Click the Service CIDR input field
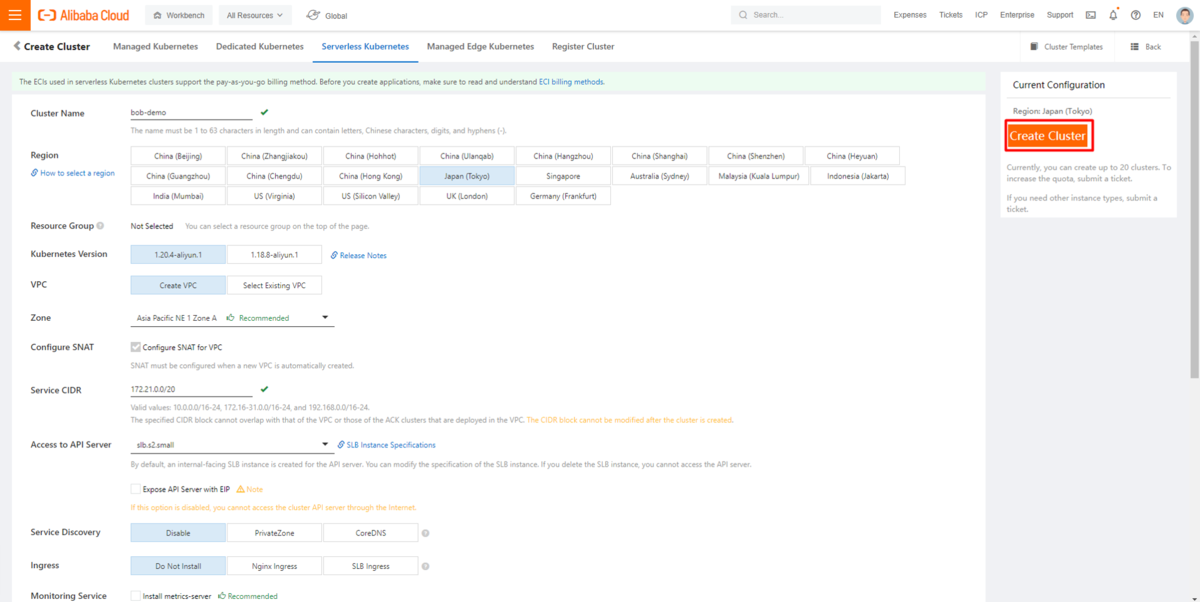1200x602 pixels. 192,389
